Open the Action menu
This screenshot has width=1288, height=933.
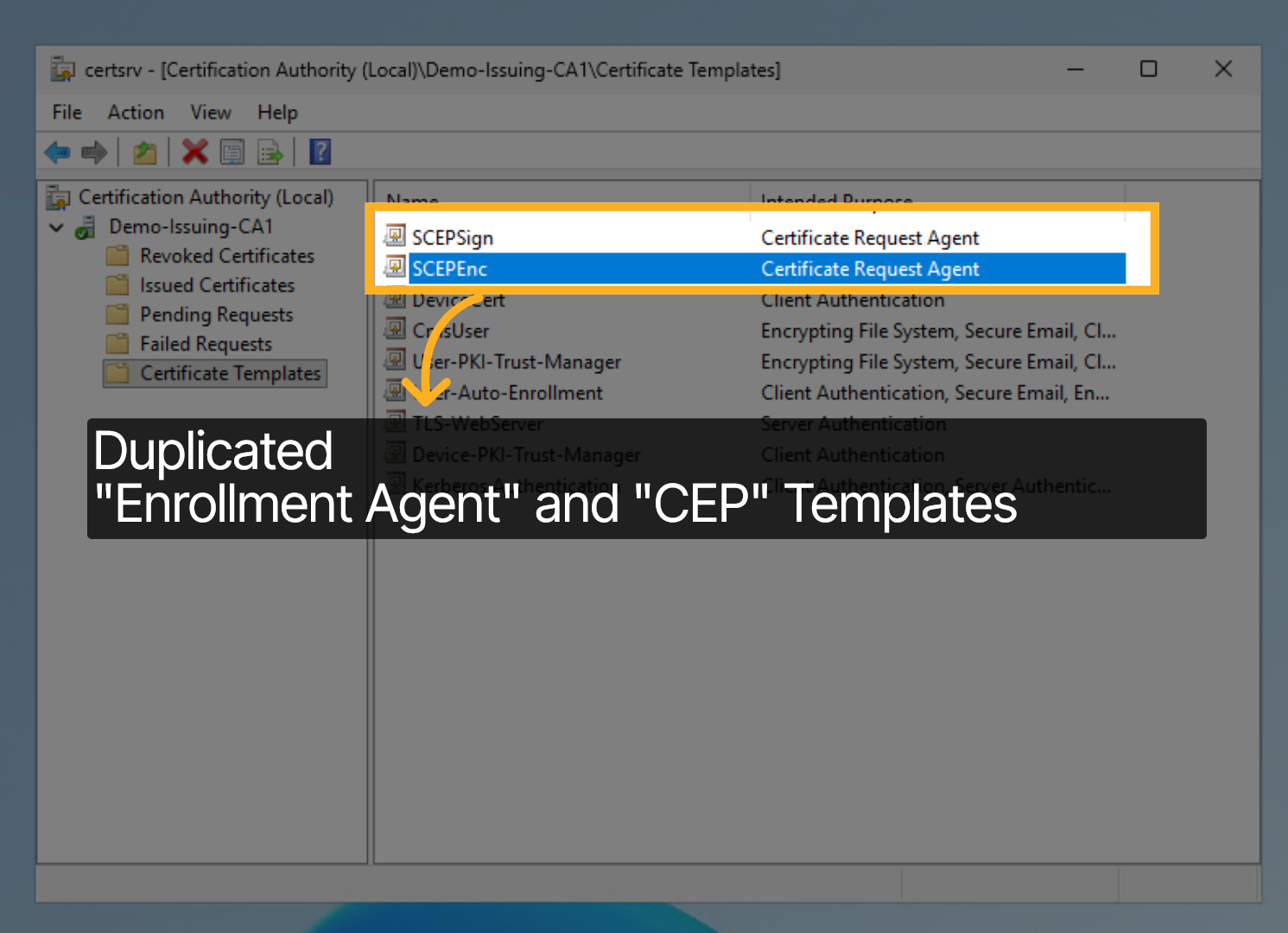(x=136, y=112)
